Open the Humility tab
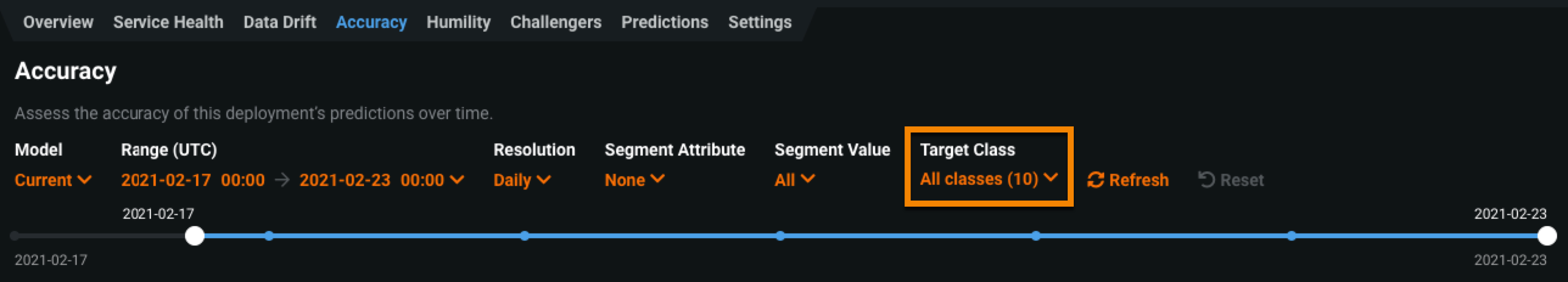Viewport: 1568px width, 282px height. click(458, 22)
